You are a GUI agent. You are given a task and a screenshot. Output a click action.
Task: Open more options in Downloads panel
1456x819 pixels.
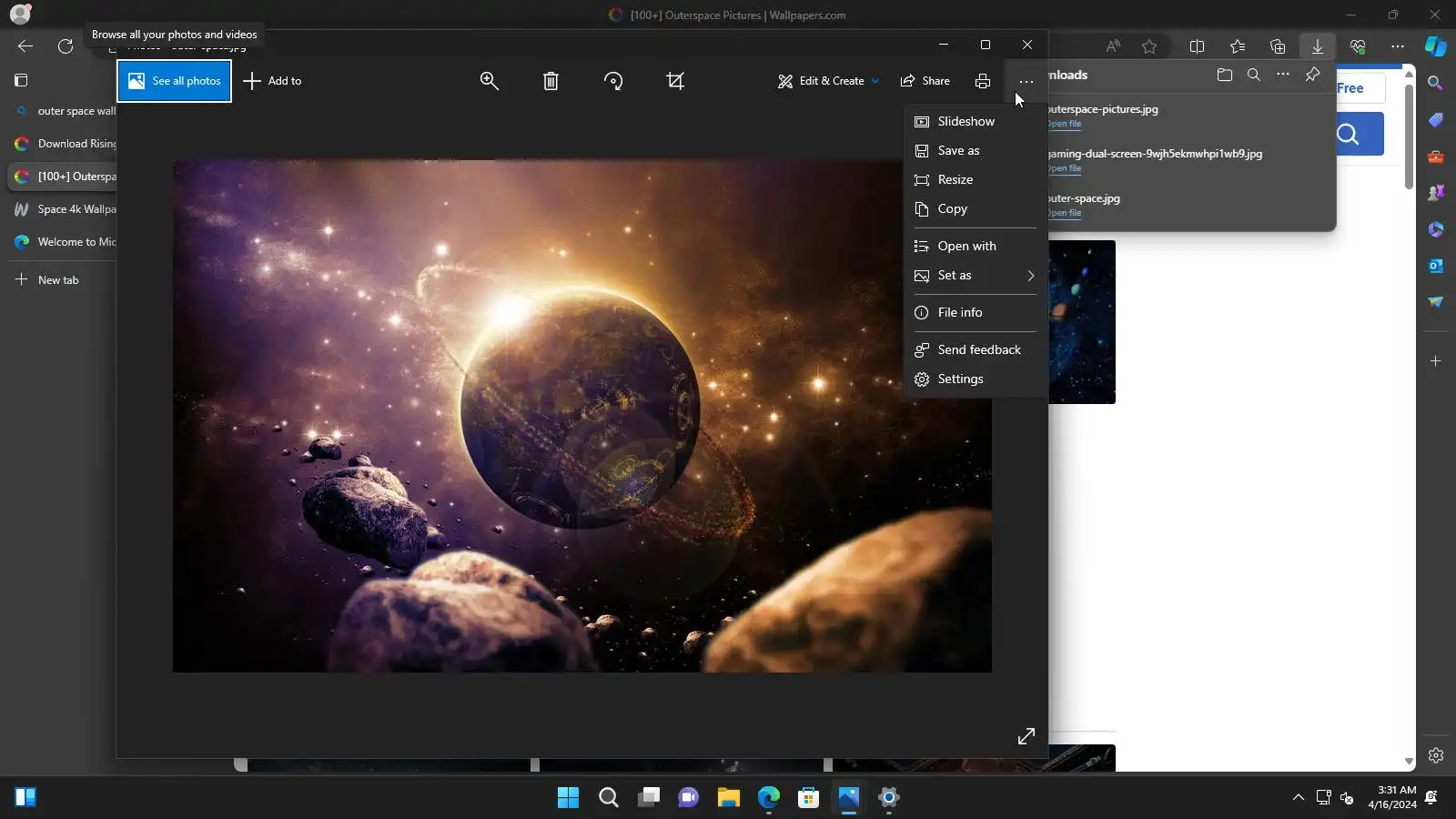coord(1283,75)
